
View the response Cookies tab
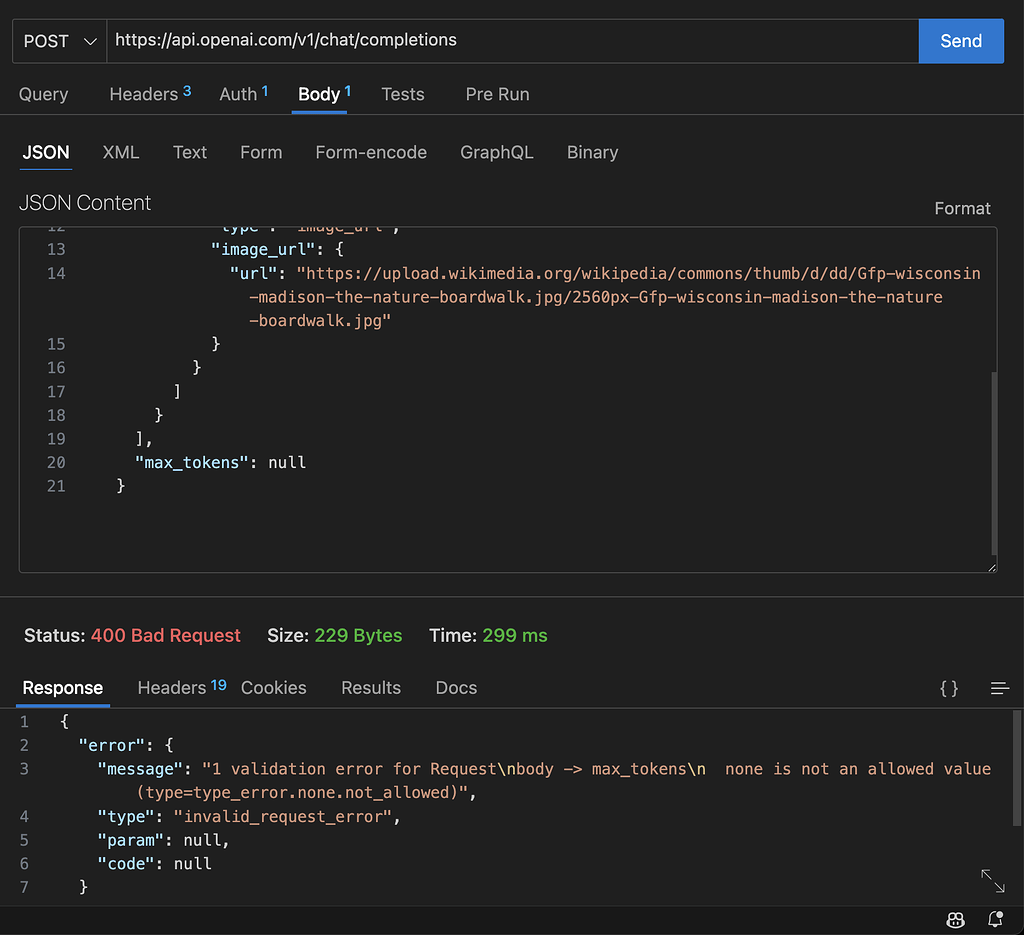coord(273,688)
